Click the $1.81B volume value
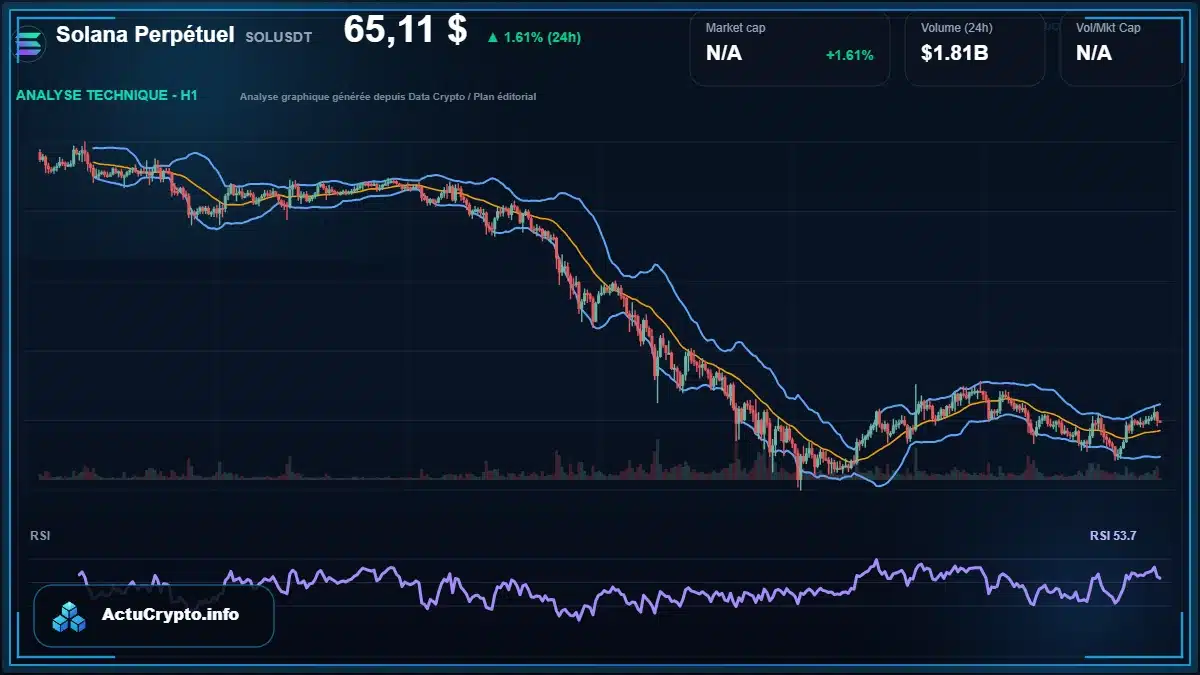 click(955, 54)
